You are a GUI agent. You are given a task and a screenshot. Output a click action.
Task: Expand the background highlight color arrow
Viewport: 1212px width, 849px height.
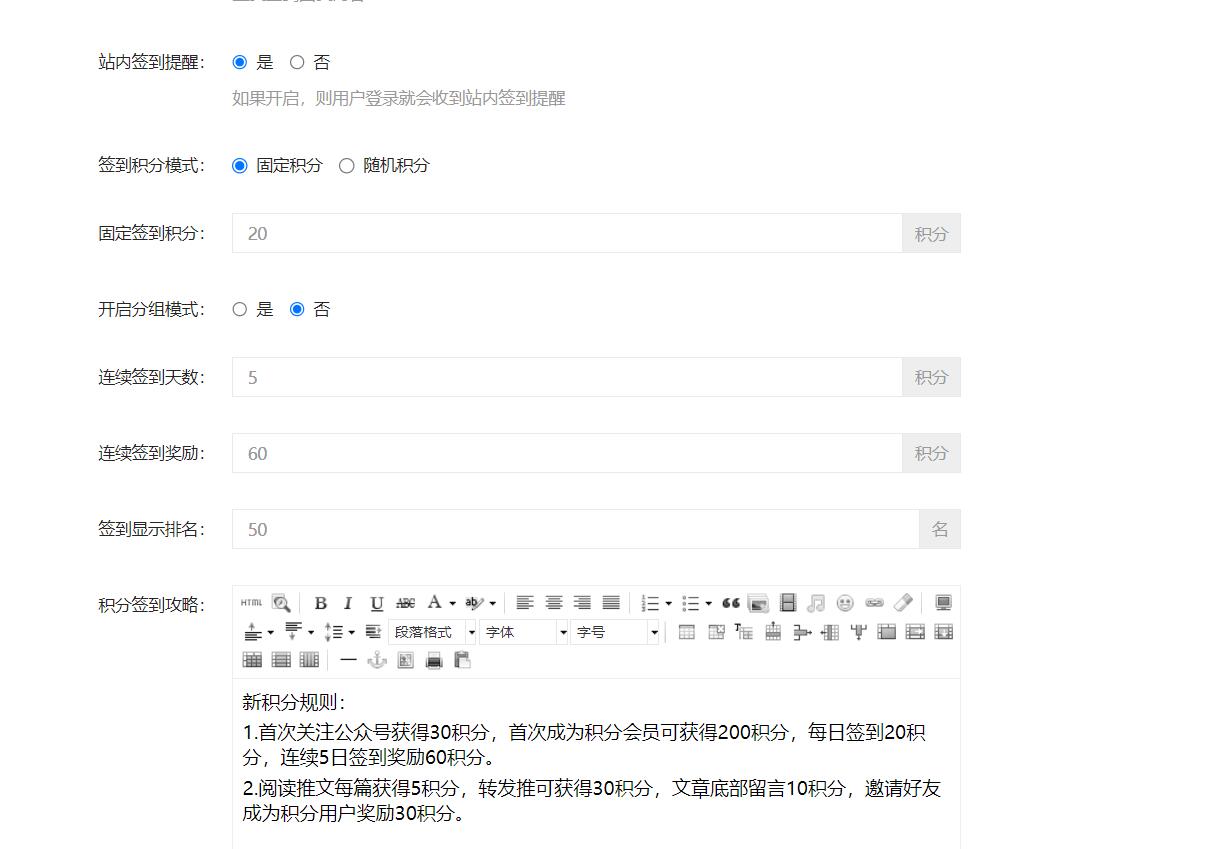tap(492, 603)
